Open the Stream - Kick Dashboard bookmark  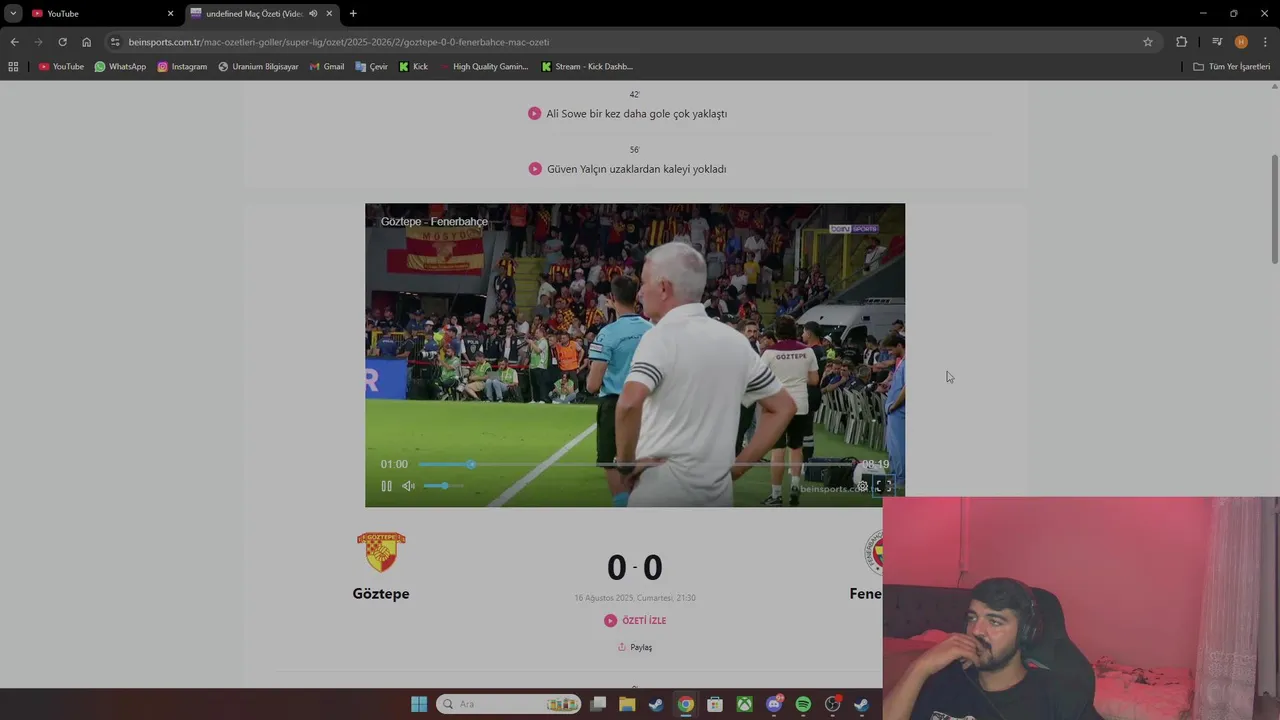point(587,67)
